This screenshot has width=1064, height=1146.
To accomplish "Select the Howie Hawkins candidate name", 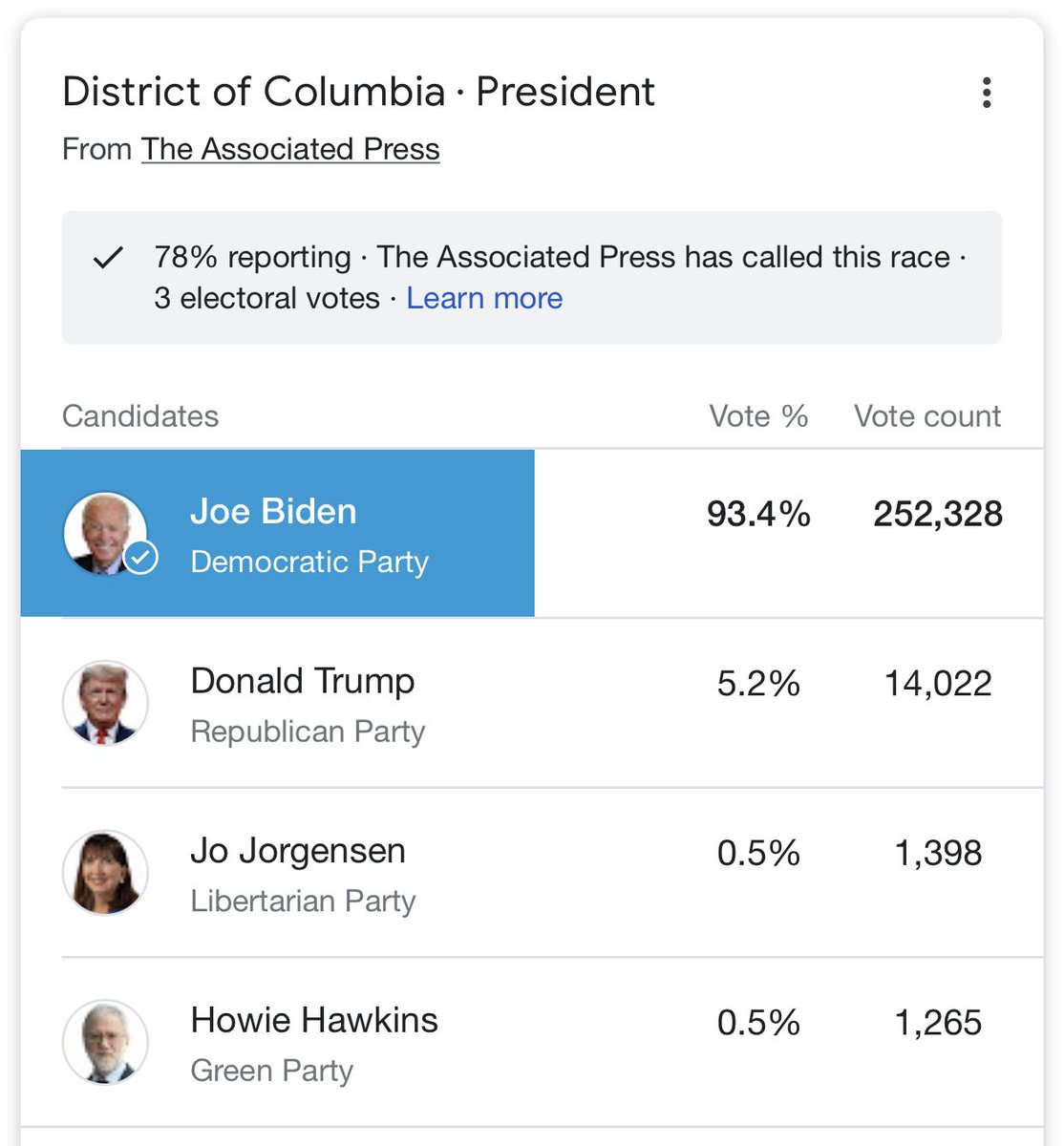I will point(314,1020).
